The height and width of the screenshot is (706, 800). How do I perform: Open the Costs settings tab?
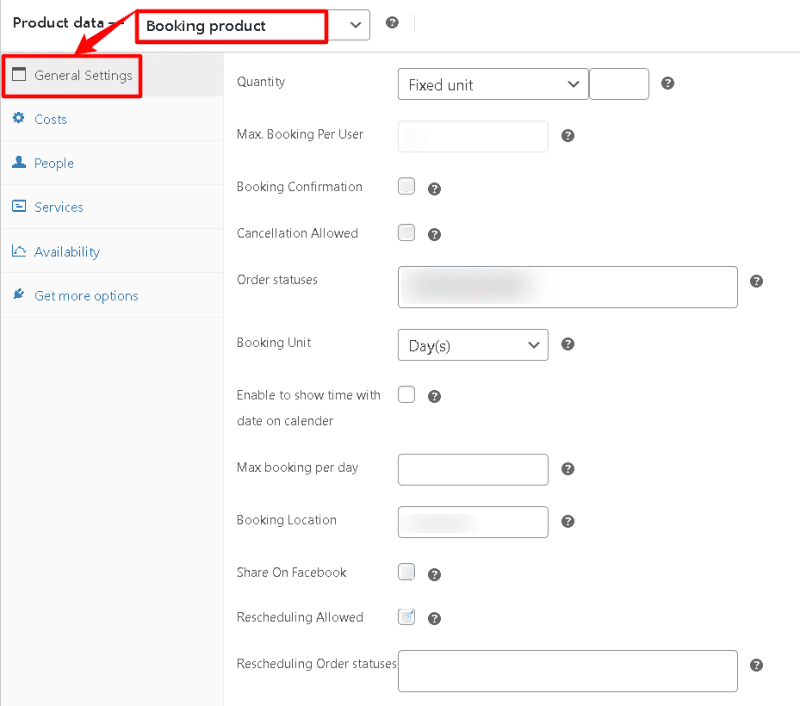[48, 118]
